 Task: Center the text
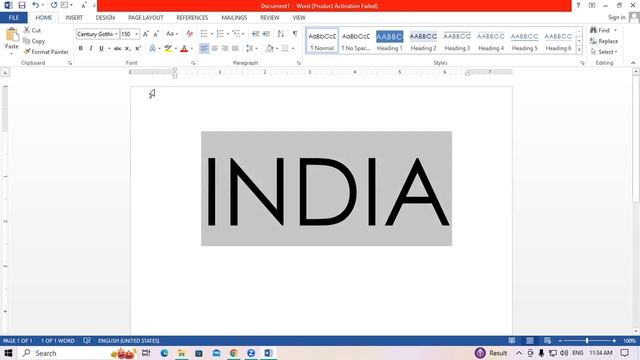[215, 49]
